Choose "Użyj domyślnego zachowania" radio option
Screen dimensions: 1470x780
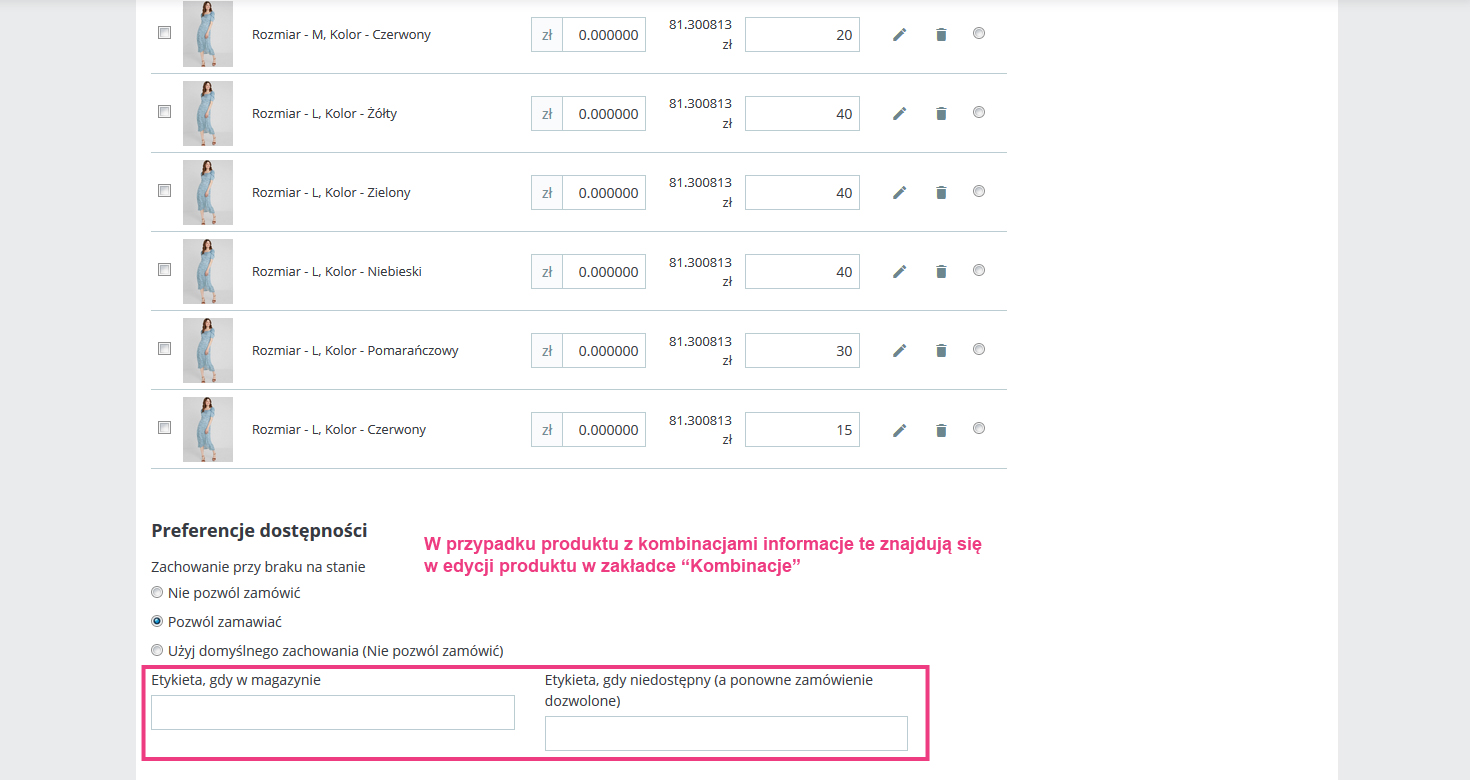coord(157,651)
